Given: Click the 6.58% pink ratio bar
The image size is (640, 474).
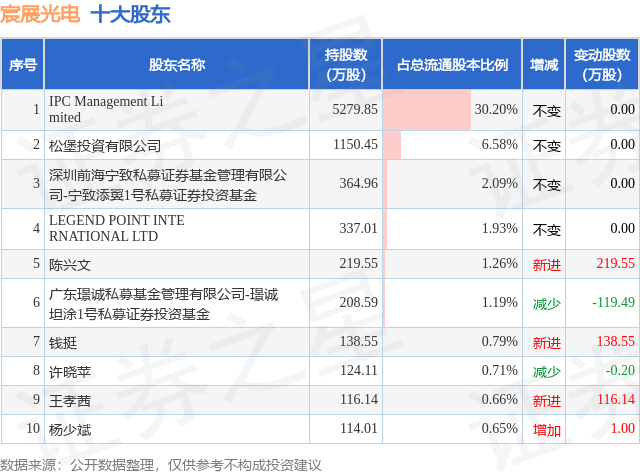Looking at the screenshot, I should pos(392,145).
